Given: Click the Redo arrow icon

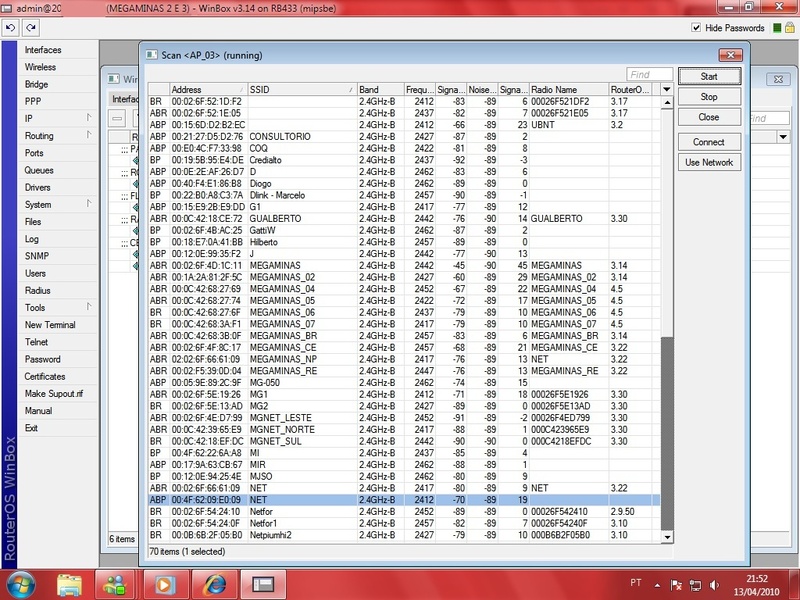Looking at the screenshot, I should point(28,28).
